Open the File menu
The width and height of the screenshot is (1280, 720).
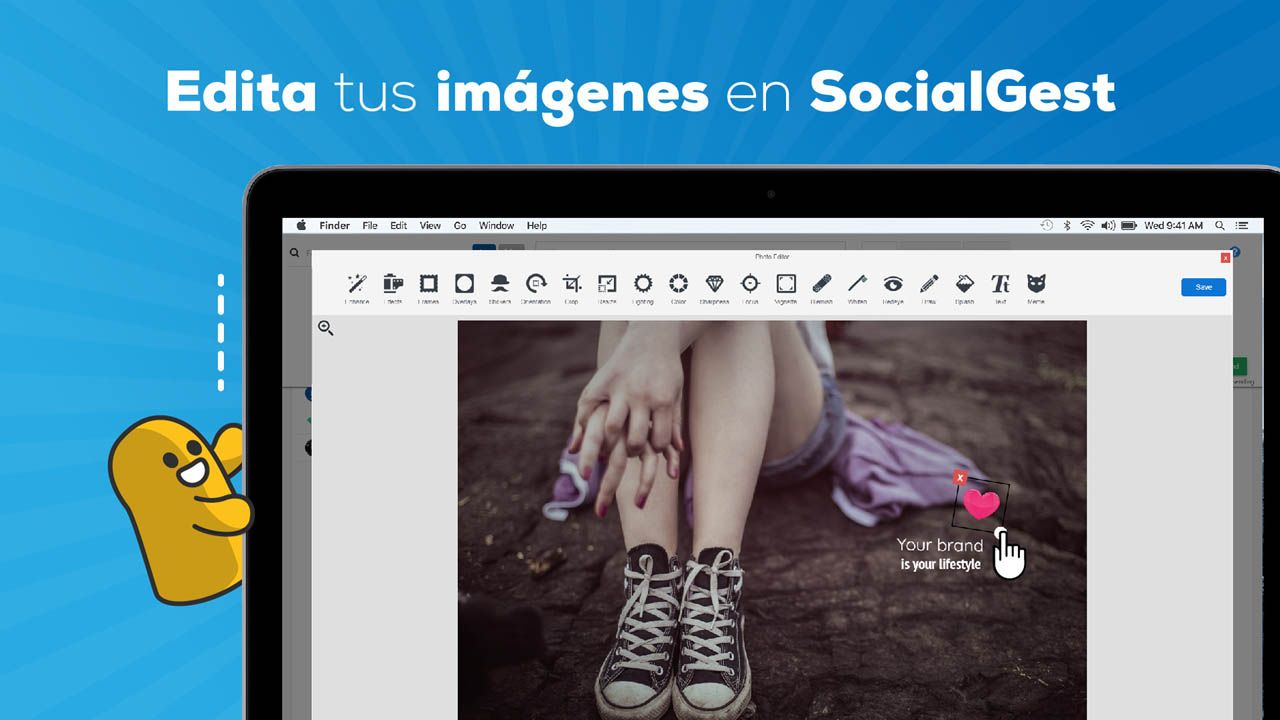click(x=370, y=226)
